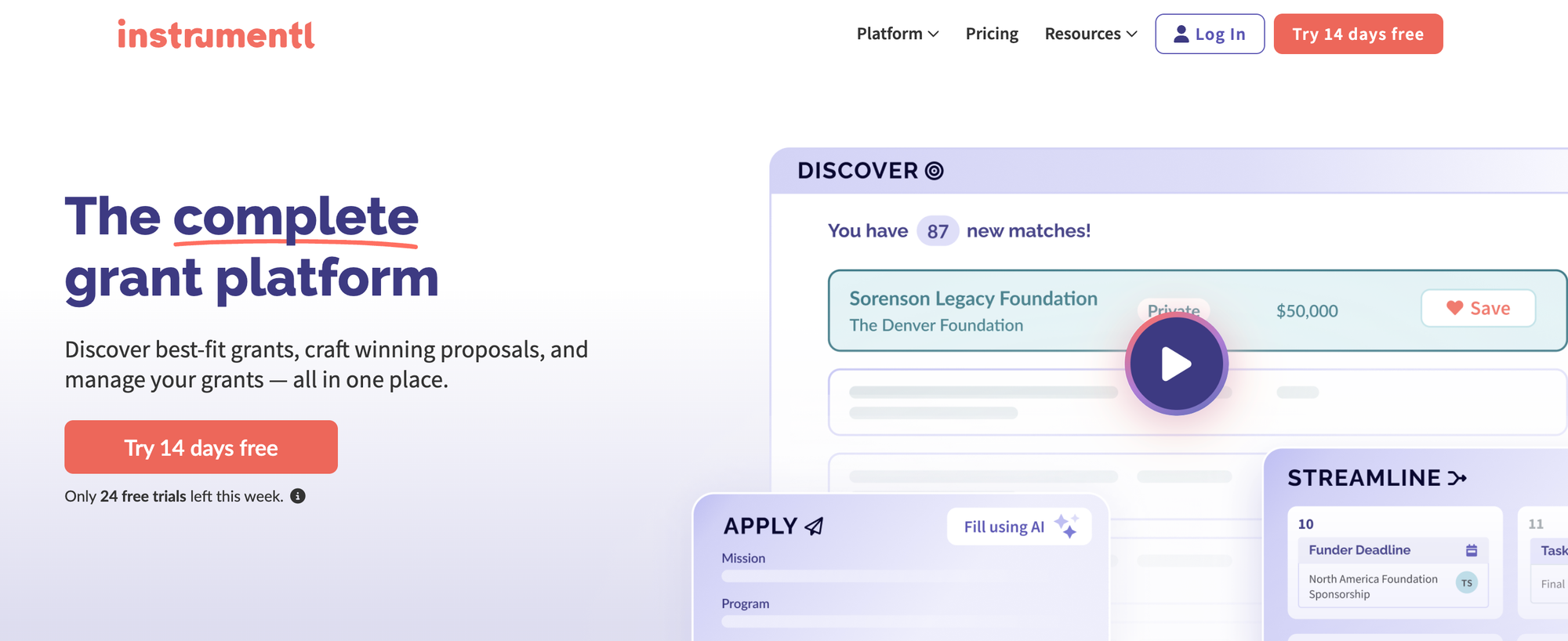Click the Funder Deadline calendar icon

[1472, 550]
